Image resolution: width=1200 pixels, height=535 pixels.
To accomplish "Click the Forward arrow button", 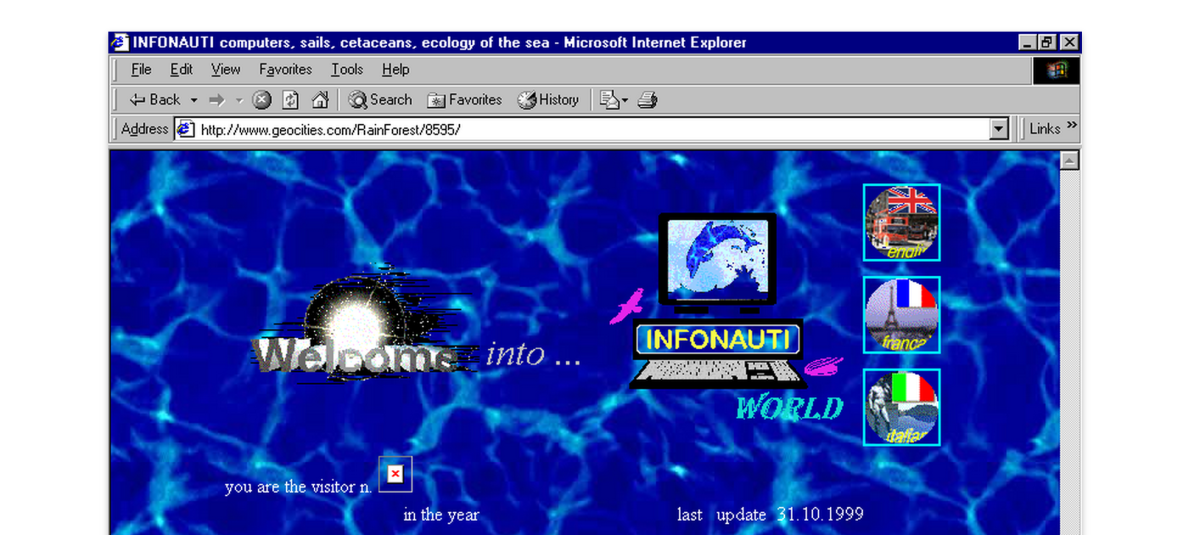I will (217, 100).
